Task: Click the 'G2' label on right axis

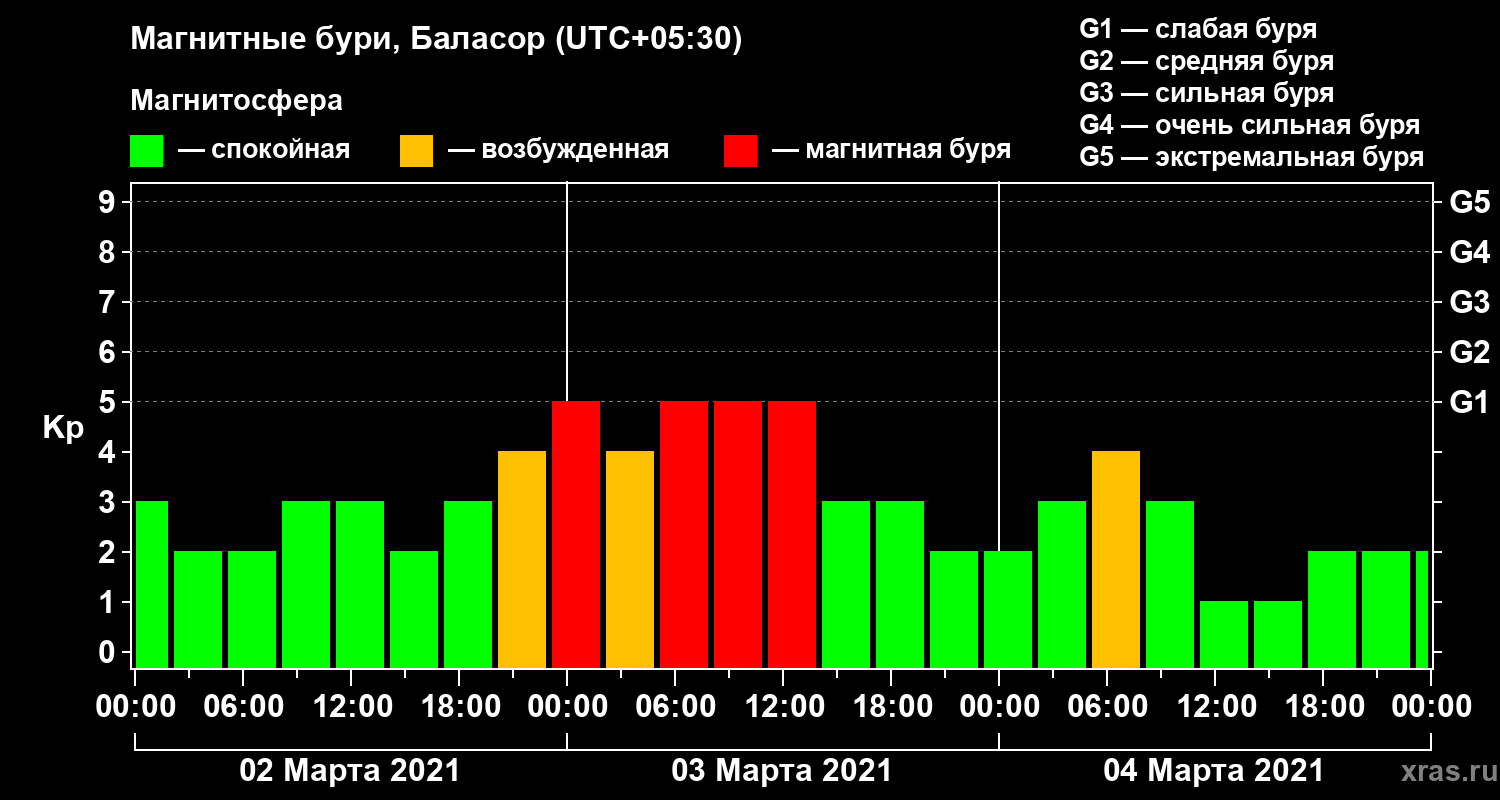Action: tap(1469, 352)
